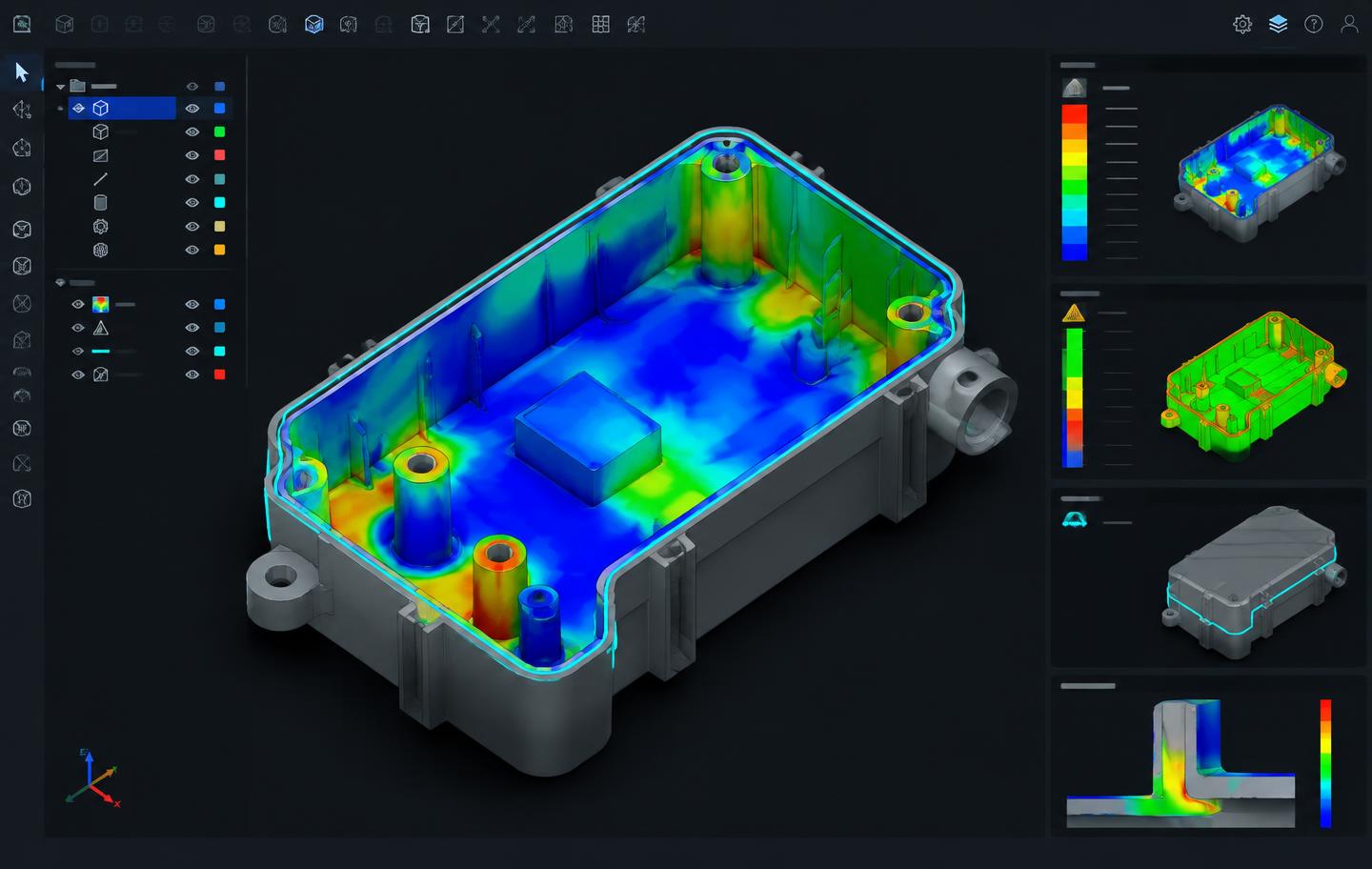Expand the small arrow beside highlighted cube row

pyautogui.click(x=60, y=109)
